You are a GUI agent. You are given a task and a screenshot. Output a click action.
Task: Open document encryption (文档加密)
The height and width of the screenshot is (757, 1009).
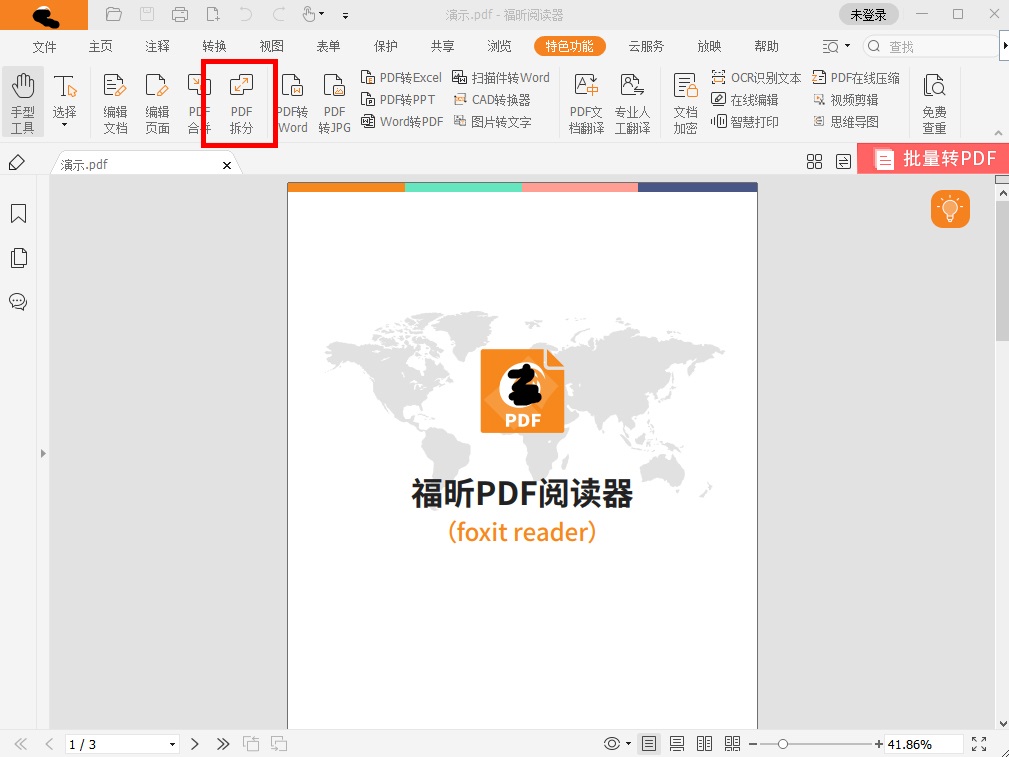pos(685,103)
